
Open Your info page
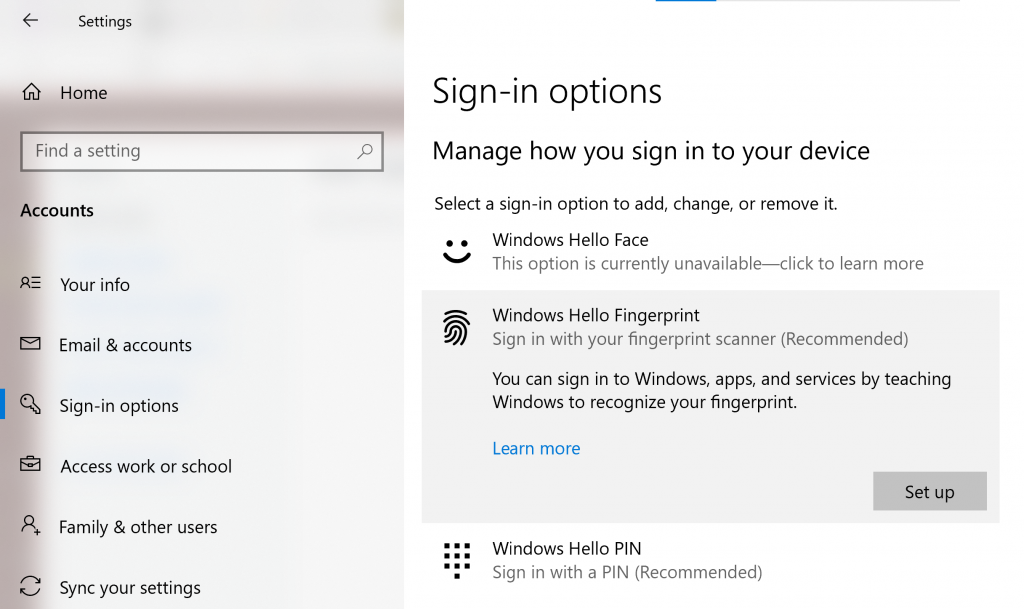tap(95, 285)
